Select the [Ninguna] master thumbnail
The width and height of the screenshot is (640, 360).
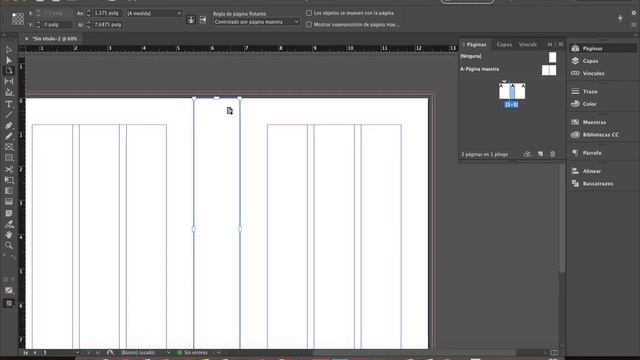[552, 57]
